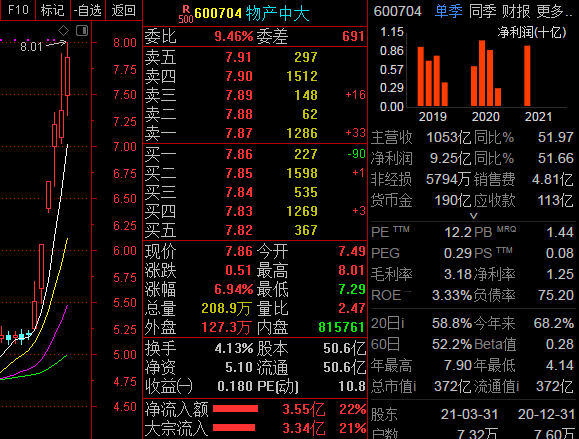This screenshot has height=439, width=579.
Task: Click the 净流入额 amount 3.55亿
Action: pyautogui.click(x=304, y=409)
